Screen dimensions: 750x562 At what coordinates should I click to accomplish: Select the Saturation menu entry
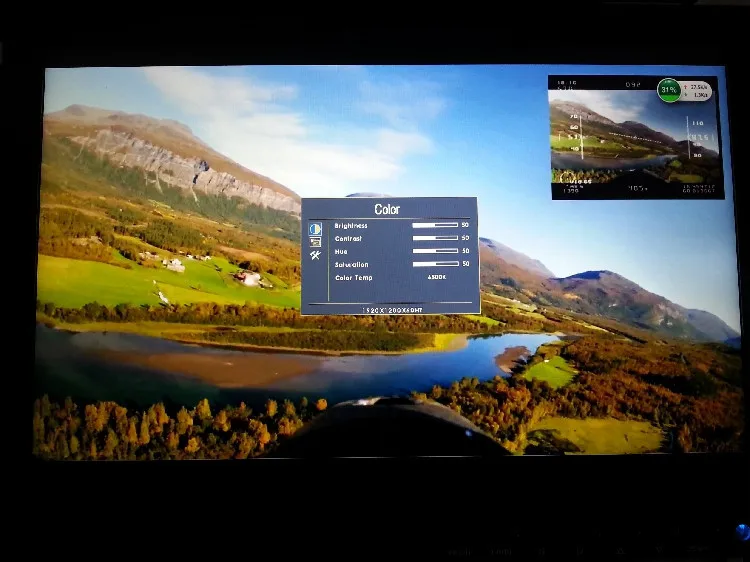pos(352,264)
